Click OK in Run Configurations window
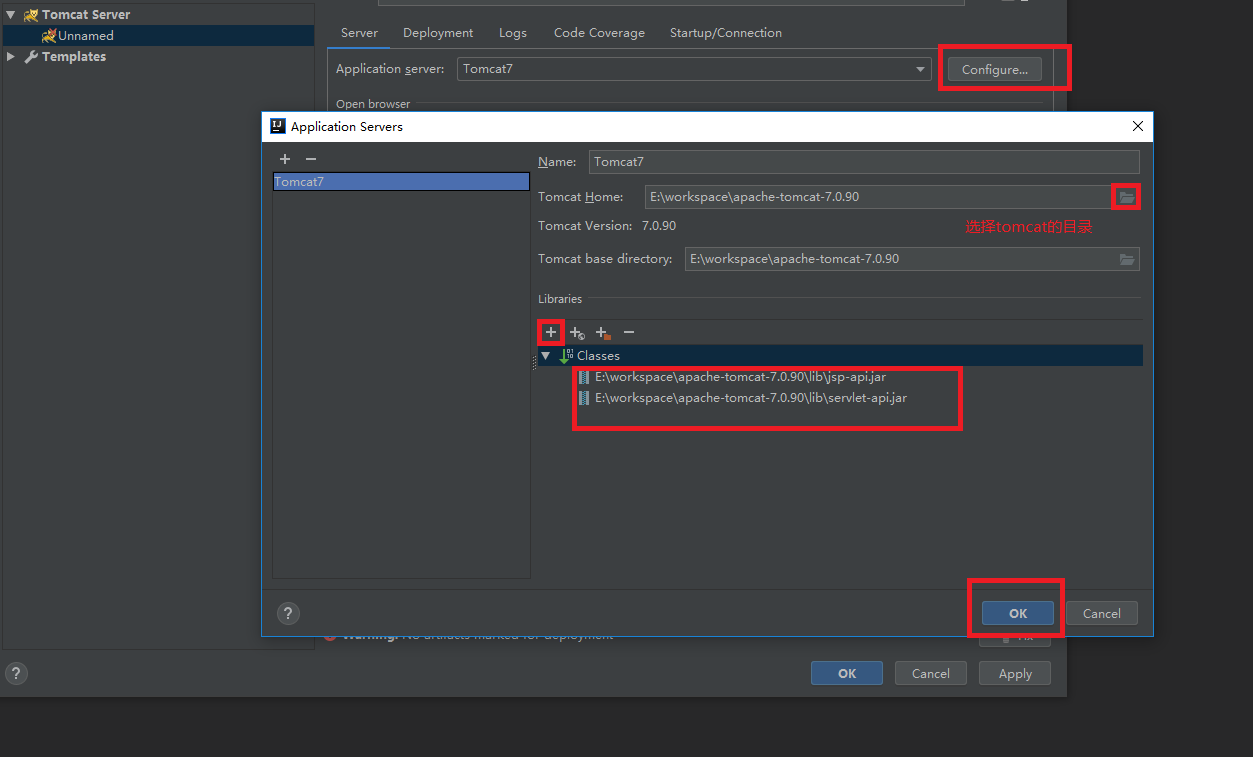This screenshot has width=1253, height=757. coord(847,673)
